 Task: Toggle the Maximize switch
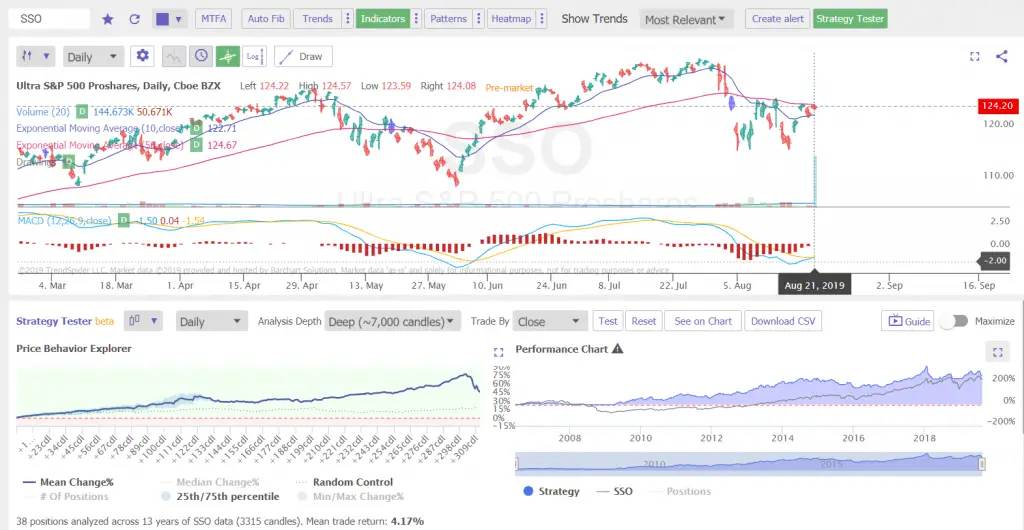point(953,321)
